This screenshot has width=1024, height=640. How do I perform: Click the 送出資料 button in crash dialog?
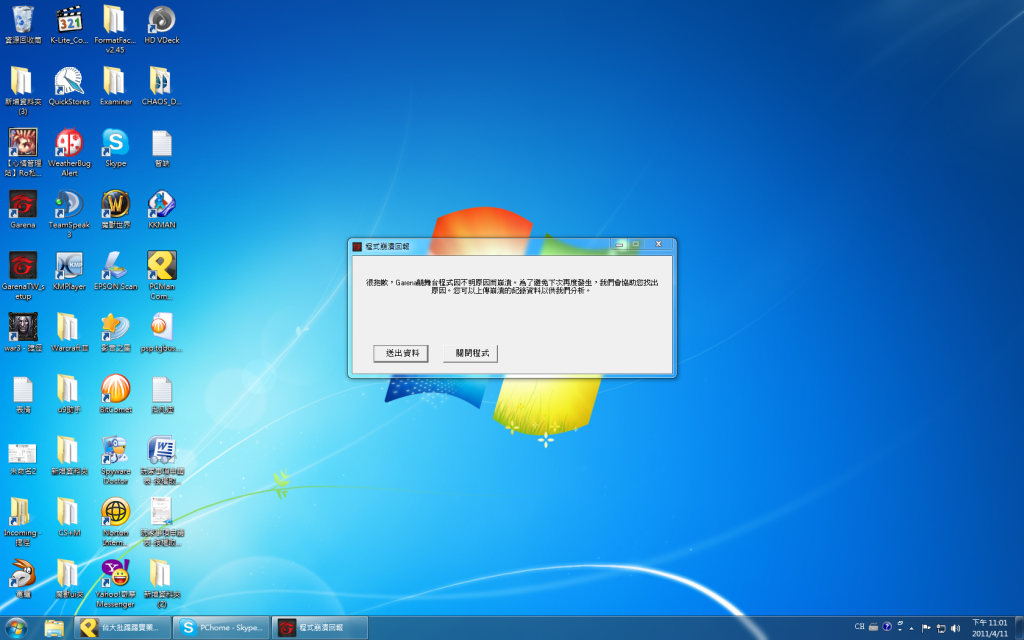401,354
